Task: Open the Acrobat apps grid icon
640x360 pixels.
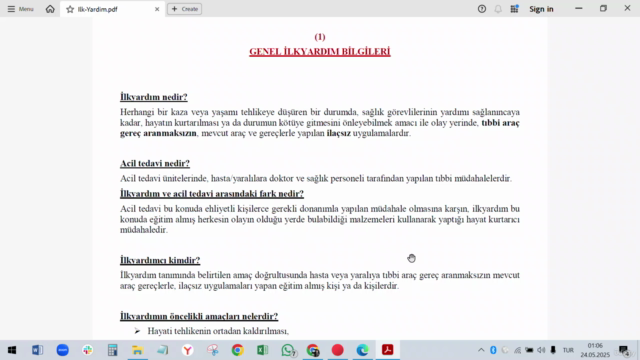Action: [x=514, y=9]
